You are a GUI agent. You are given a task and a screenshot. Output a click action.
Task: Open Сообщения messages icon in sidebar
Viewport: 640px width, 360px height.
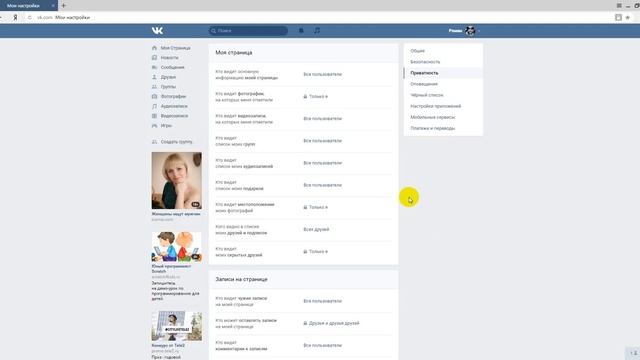point(154,67)
